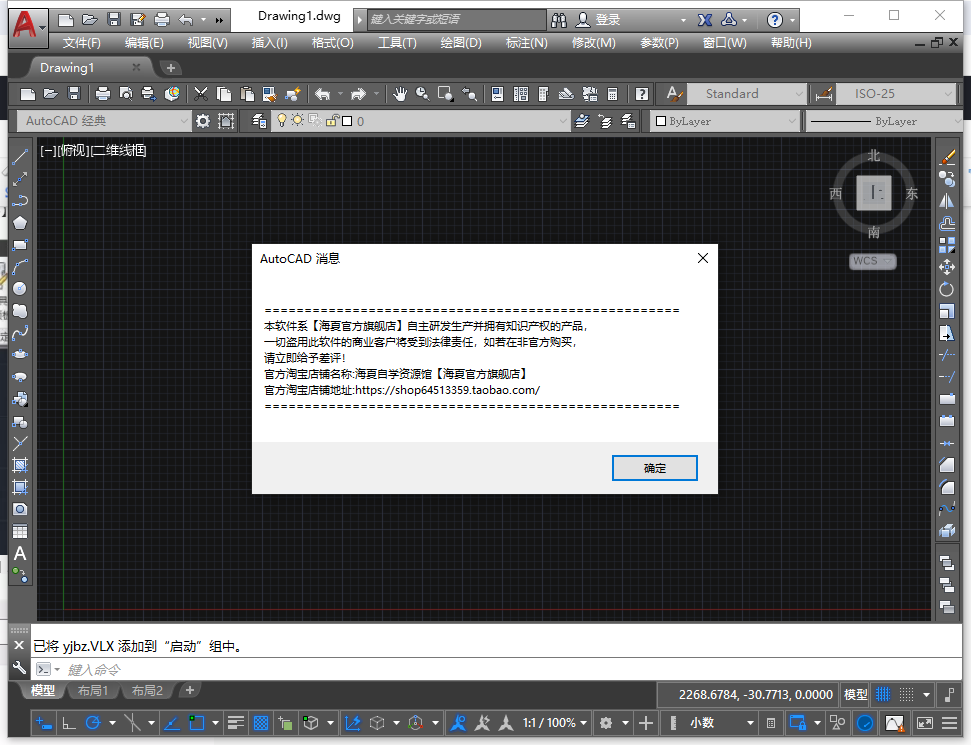Click the Pan hand tool icon
Screen dimensions: 971x745
point(400,94)
